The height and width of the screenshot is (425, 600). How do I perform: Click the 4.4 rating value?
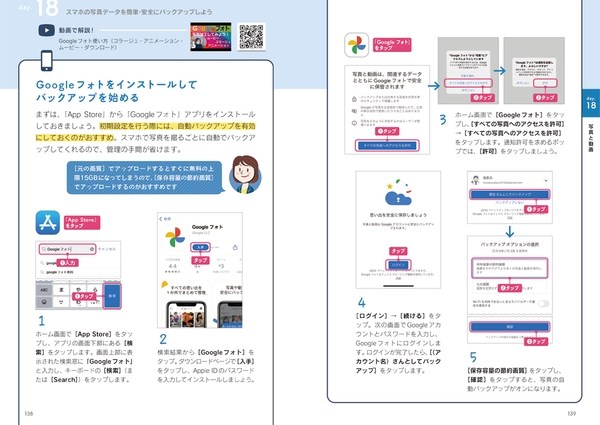[x=173, y=266]
